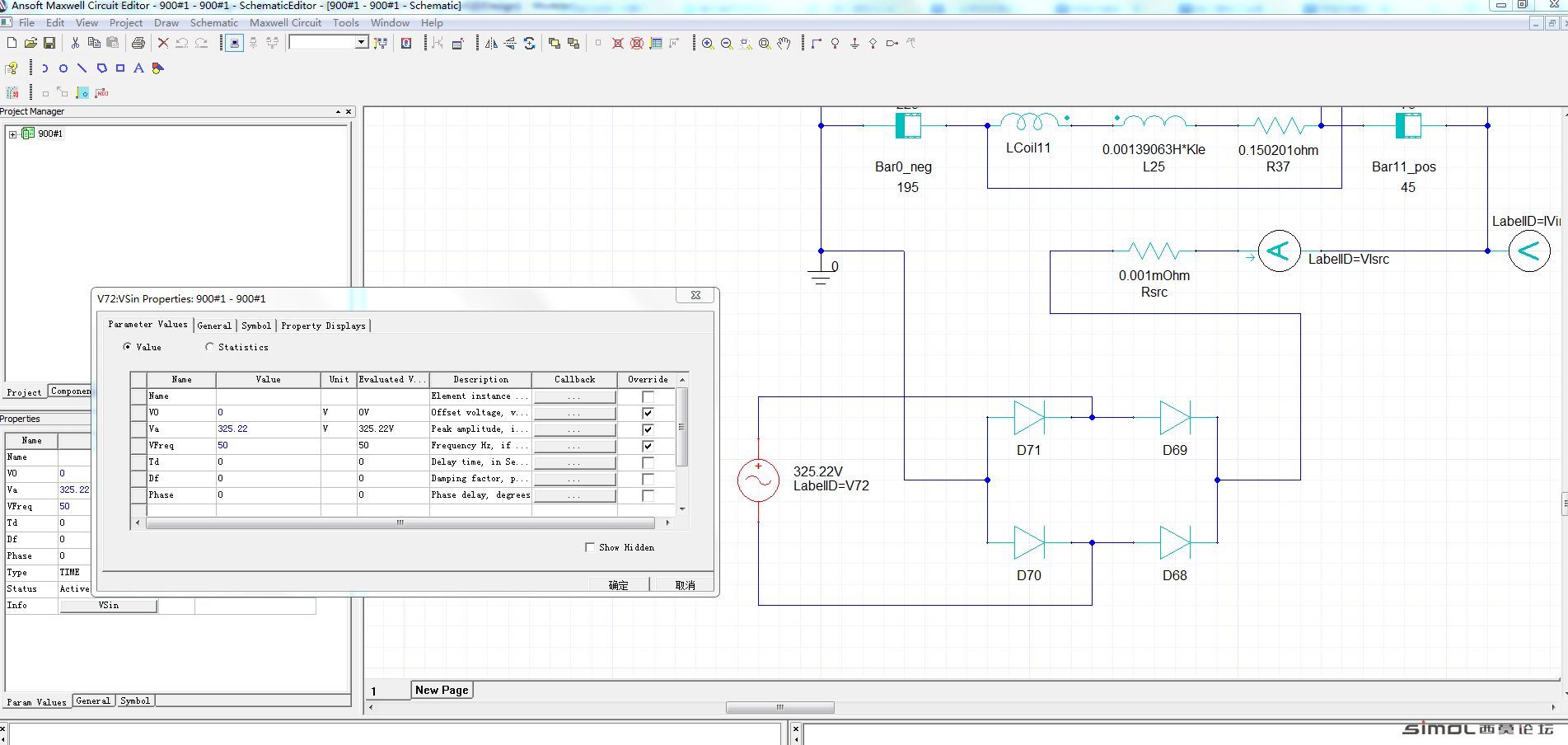Enable the Show Hidden checkbox
The height and width of the screenshot is (745, 1568).
(x=589, y=547)
